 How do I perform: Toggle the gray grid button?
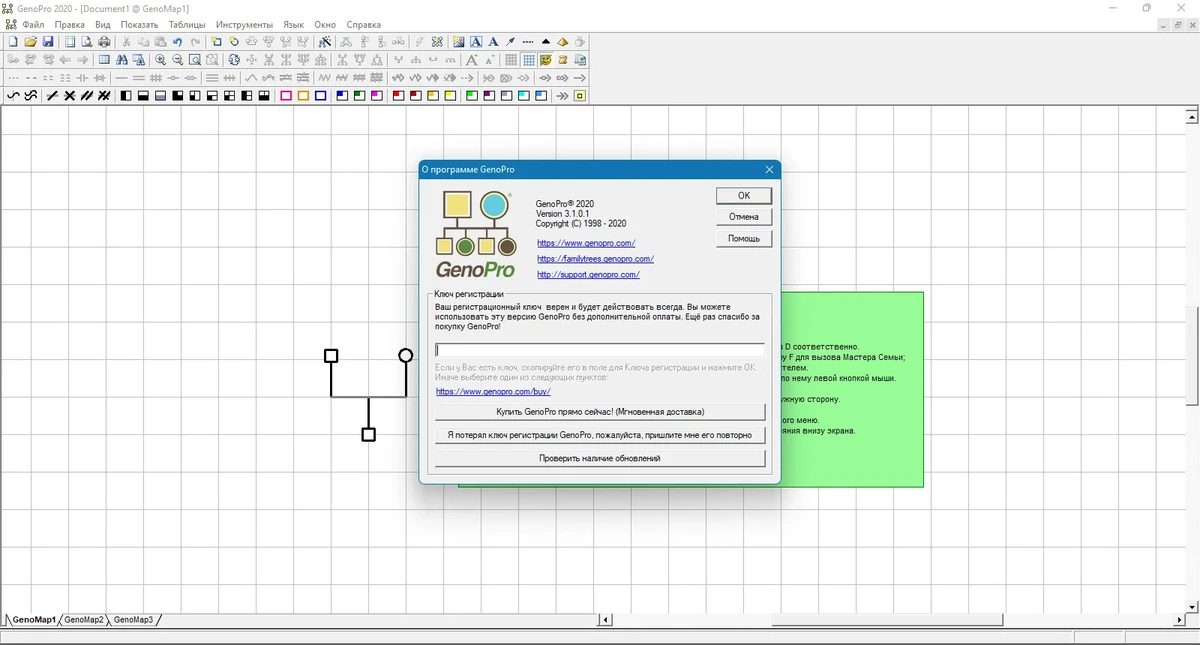click(x=511, y=60)
